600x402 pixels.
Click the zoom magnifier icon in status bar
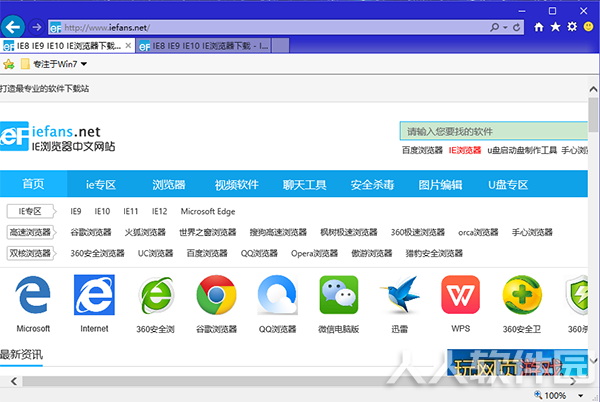coord(538,394)
